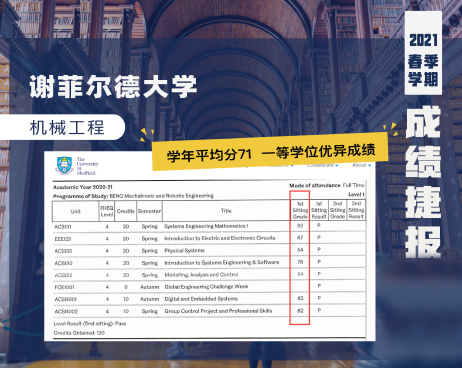
Task: Click the grade for Physical Systems
Action: (x=300, y=250)
